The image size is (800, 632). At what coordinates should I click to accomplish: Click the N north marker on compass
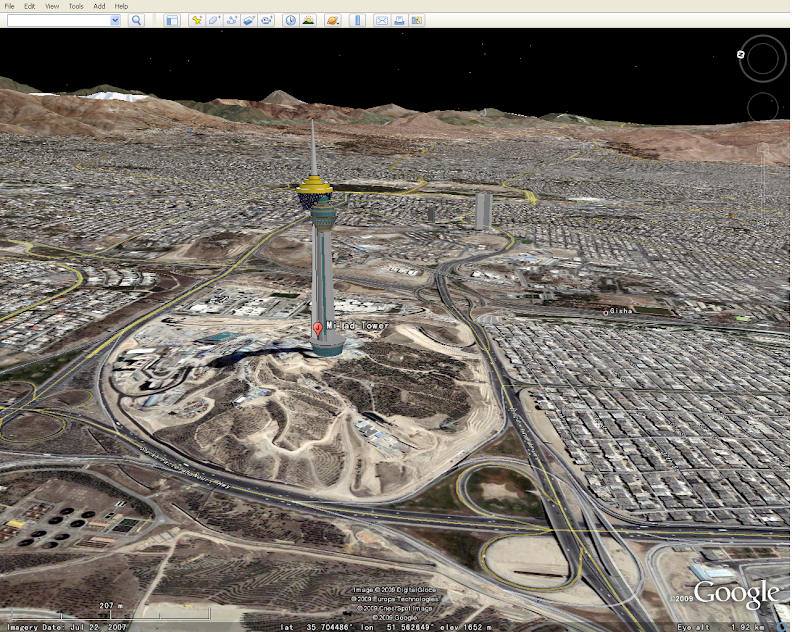(x=741, y=54)
